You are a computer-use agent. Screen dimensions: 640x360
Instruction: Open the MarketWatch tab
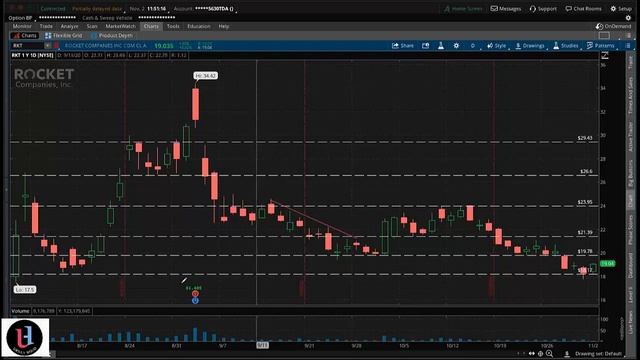(120, 26)
